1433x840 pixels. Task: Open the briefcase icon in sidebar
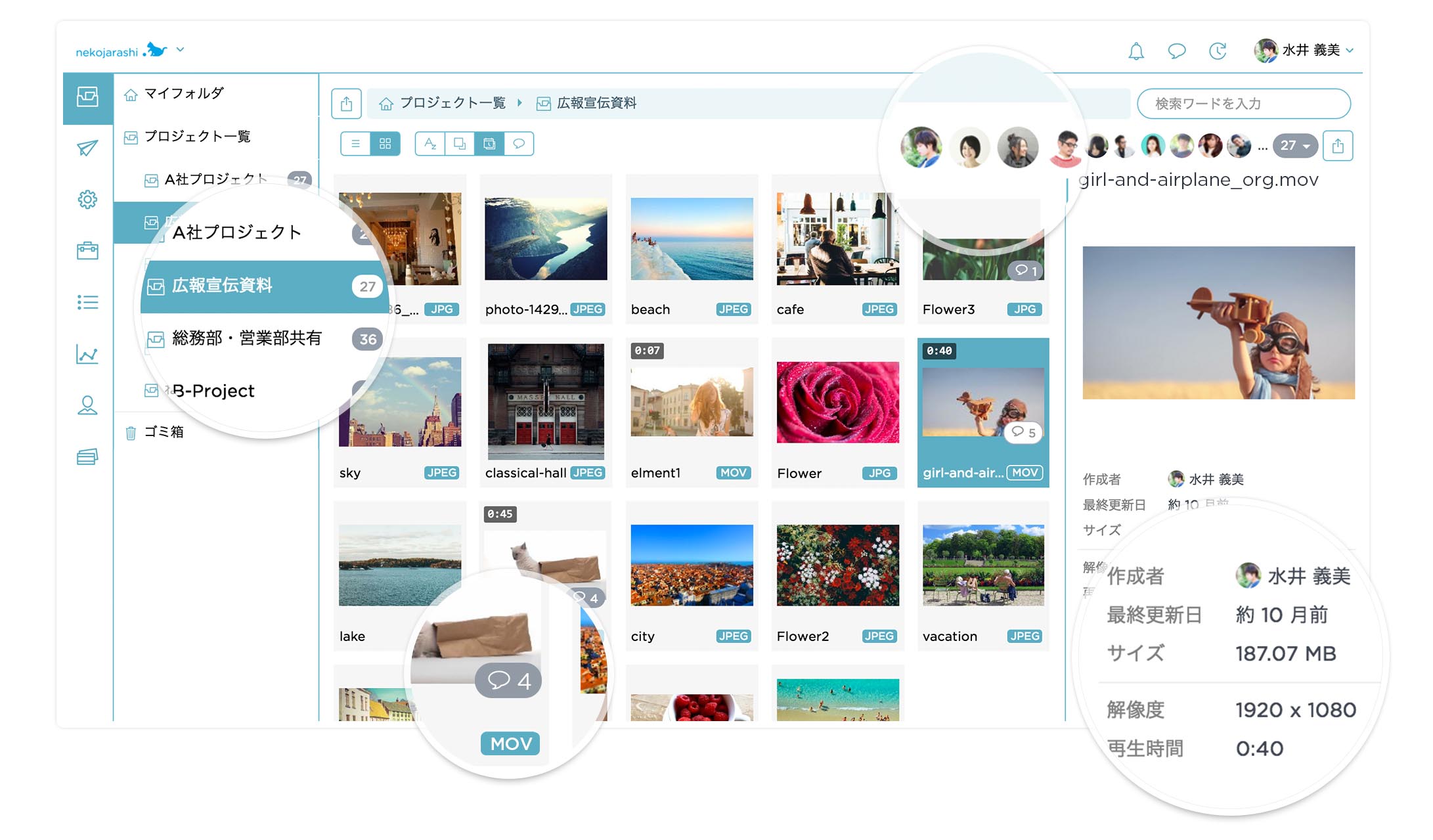coord(87,250)
